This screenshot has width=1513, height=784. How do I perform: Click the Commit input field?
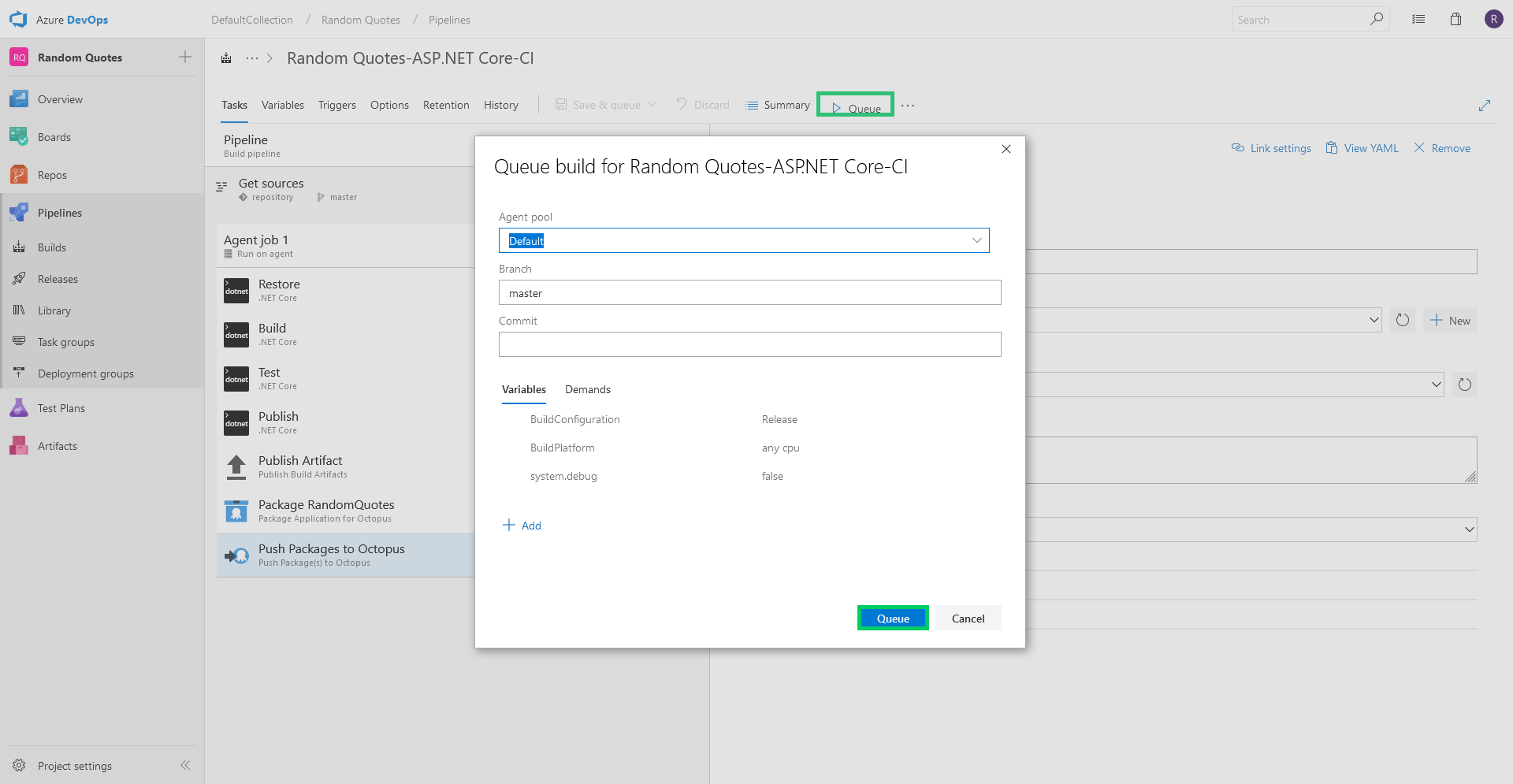pos(749,344)
